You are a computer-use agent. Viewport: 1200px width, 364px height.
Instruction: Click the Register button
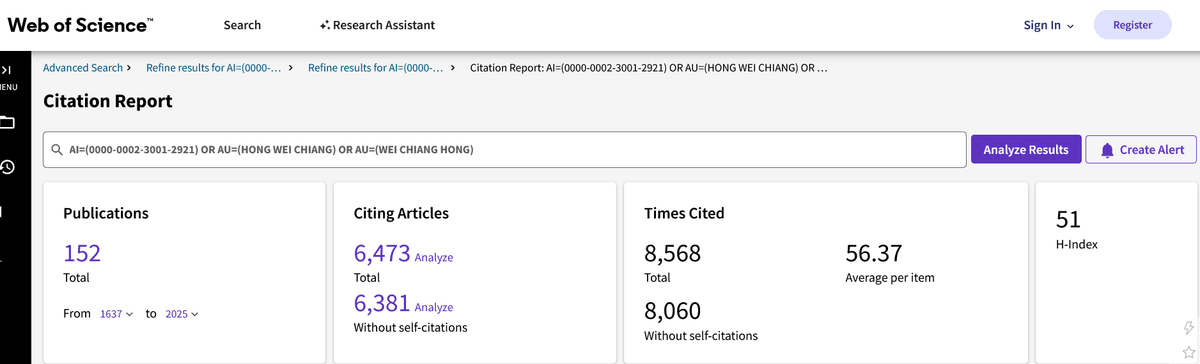click(1133, 25)
